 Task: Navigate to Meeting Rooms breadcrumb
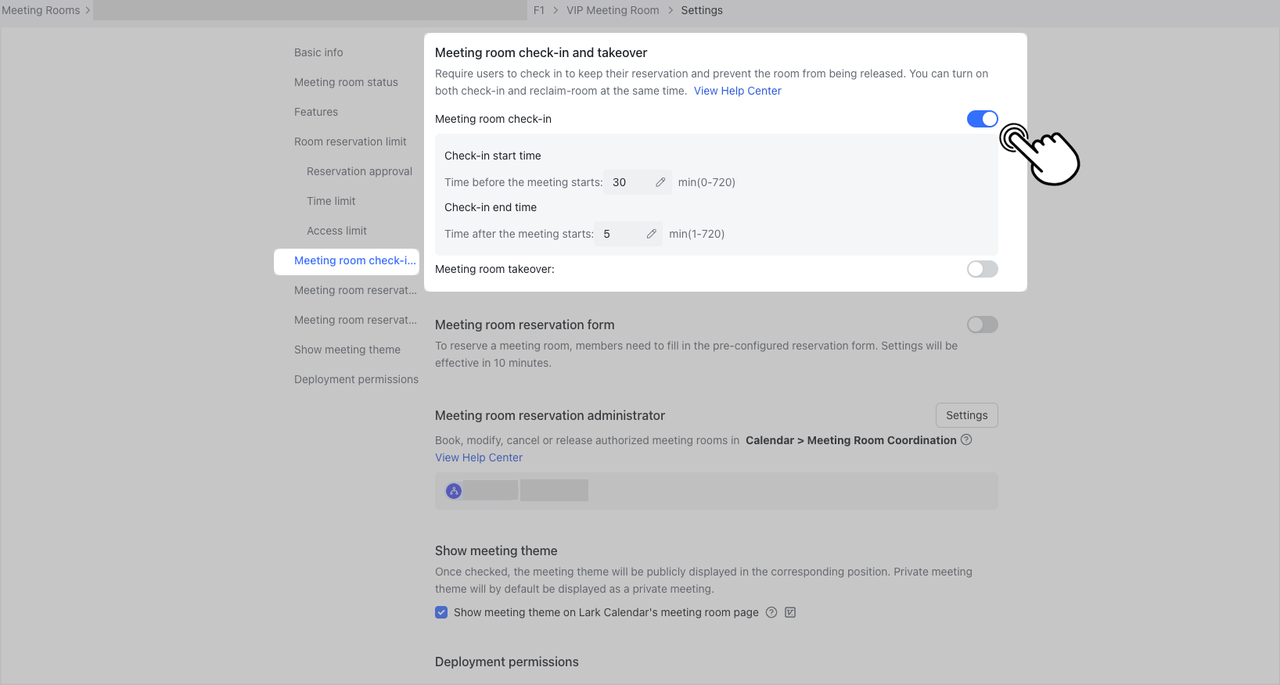pyautogui.click(x=41, y=10)
